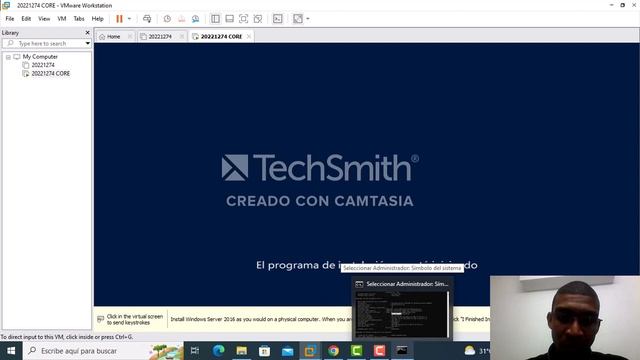Open Task View on the taskbar

pyautogui.click(x=195, y=351)
